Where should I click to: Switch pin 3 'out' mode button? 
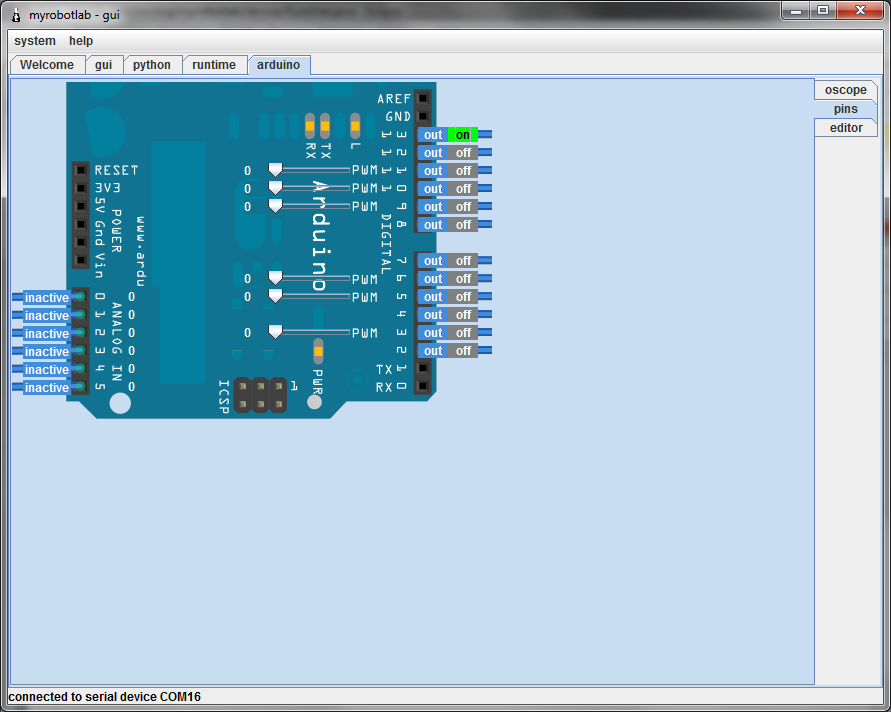(433, 332)
